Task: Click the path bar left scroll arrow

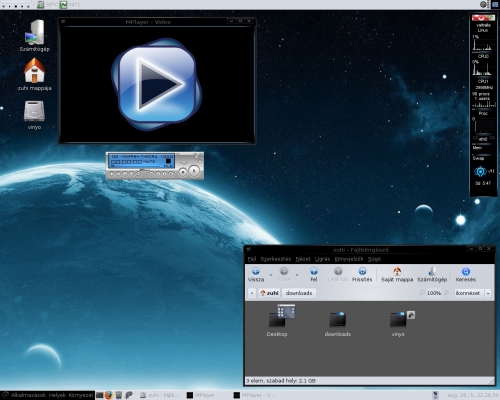Action: [252, 293]
